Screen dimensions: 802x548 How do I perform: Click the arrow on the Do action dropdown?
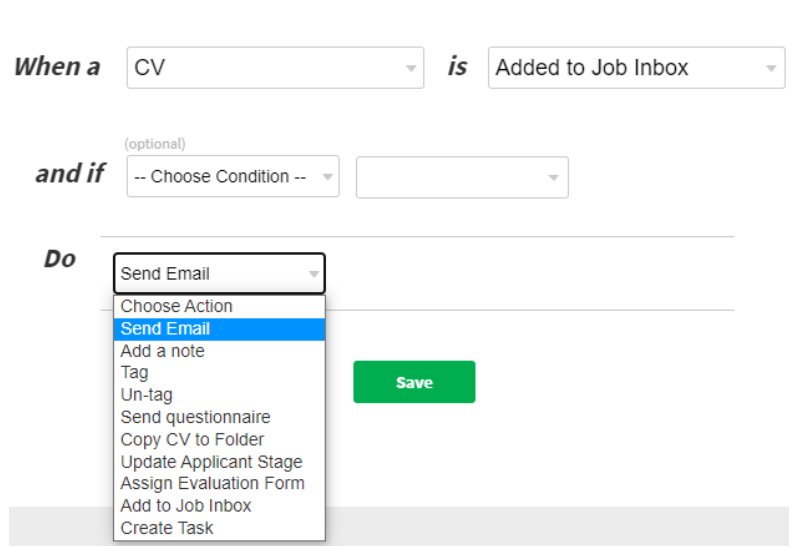pyautogui.click(x=313, y=273)
